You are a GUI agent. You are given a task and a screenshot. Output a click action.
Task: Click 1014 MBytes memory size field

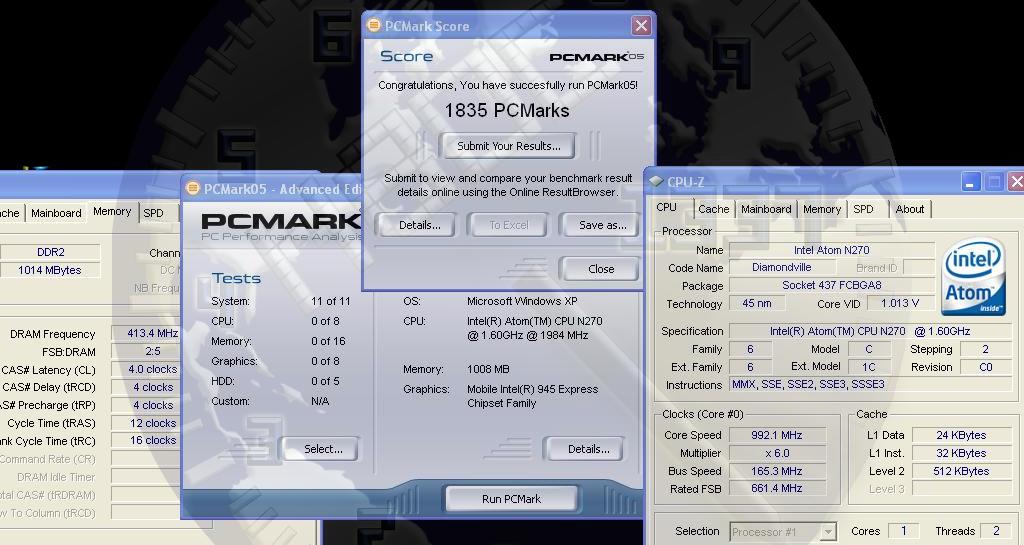coord(50,270)
